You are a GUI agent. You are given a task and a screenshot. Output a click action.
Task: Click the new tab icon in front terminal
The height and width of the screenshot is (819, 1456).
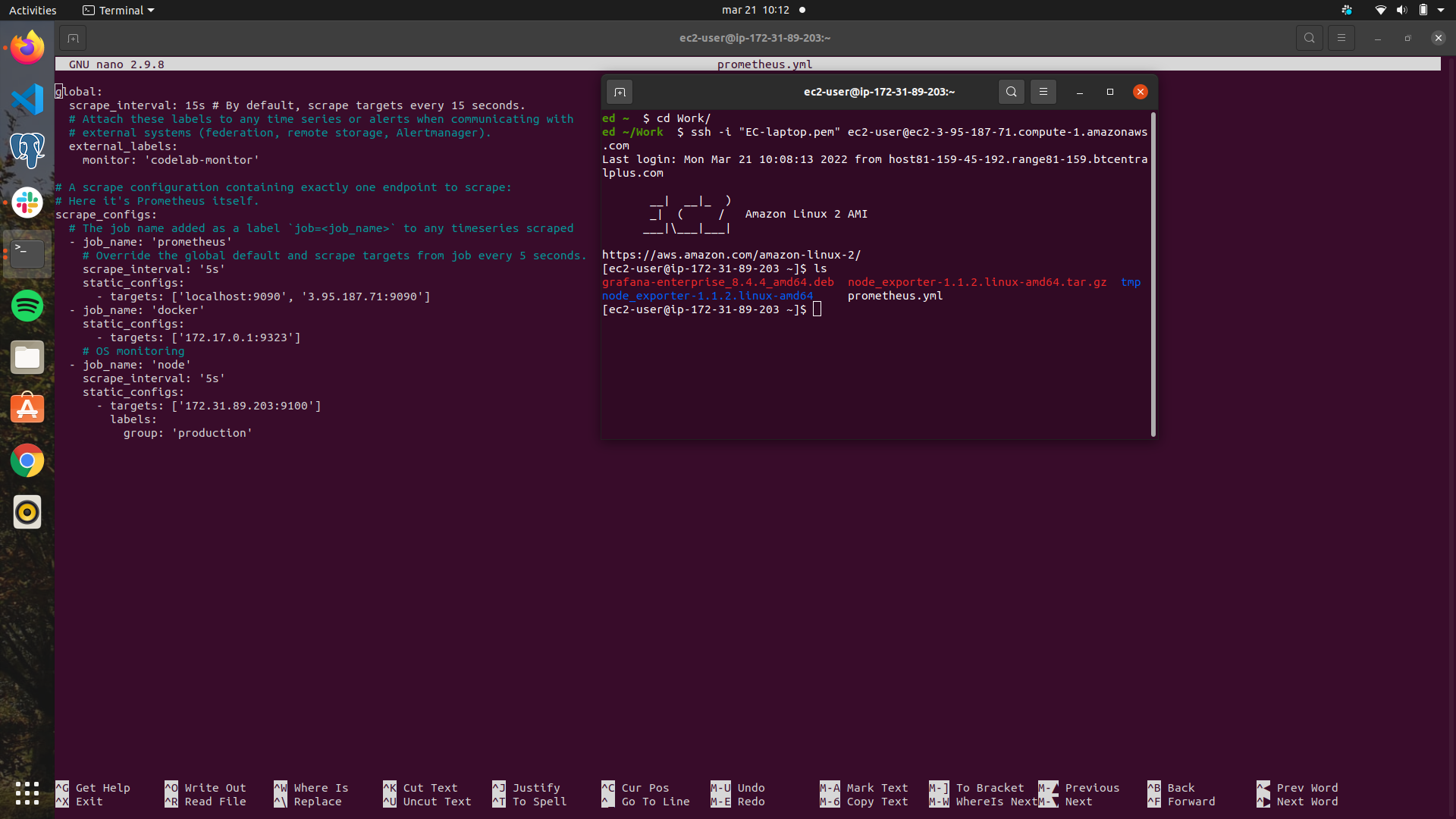coord(620,92)
